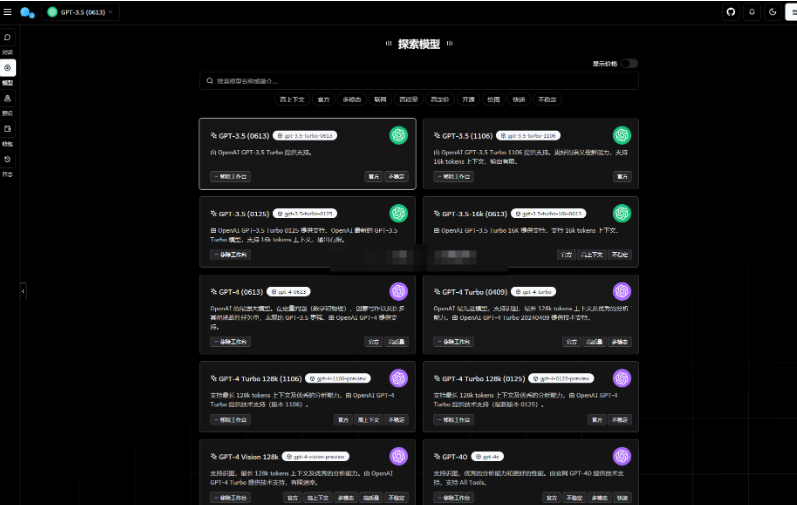Open the hamburger menu at top left
The height and width of the screenshot is (505, 797).
(7, 12)
